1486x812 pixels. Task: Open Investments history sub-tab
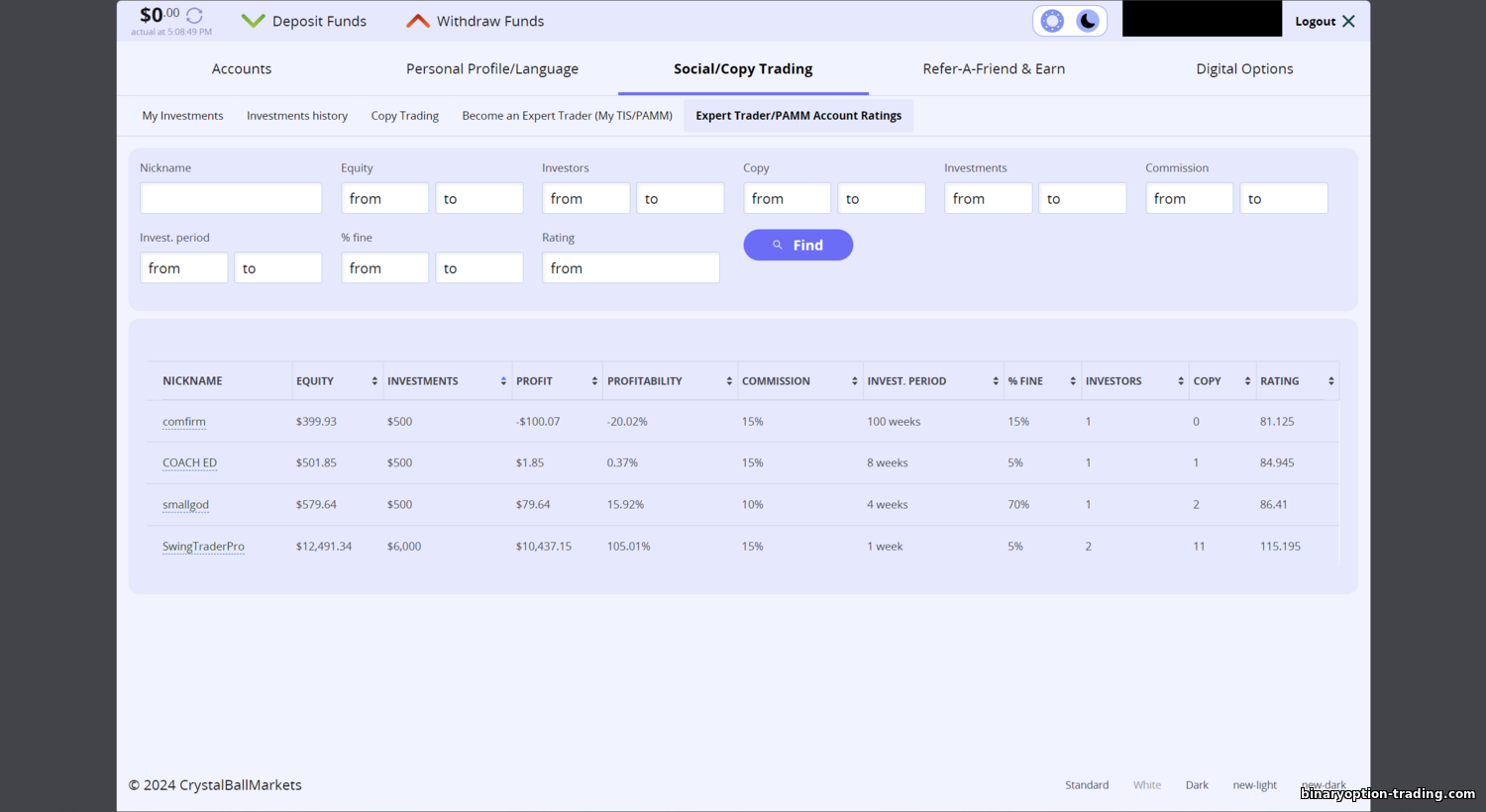(x=297, y=116)
